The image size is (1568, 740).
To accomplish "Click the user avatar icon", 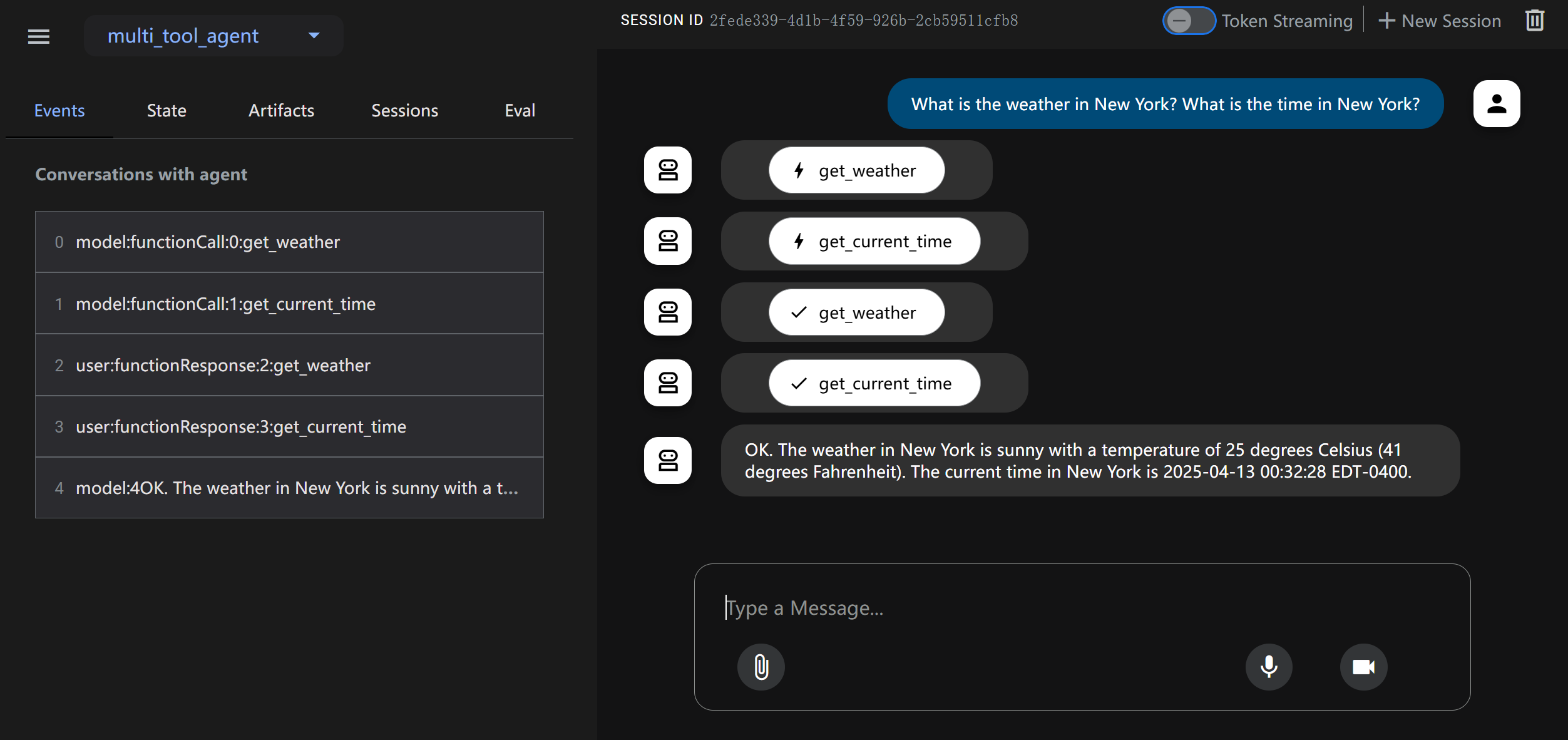I will click(x=1496, y=104).
